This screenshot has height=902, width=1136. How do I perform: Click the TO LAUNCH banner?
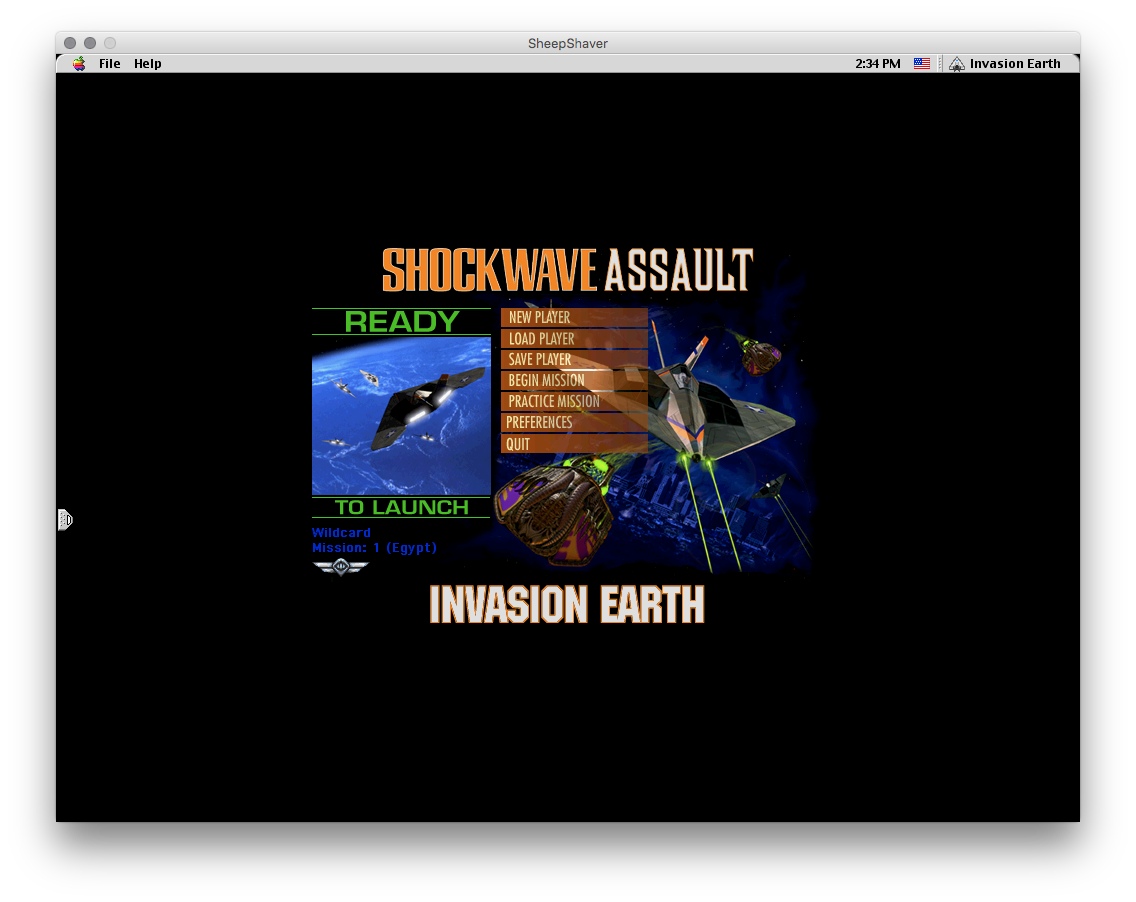(401, 507)
